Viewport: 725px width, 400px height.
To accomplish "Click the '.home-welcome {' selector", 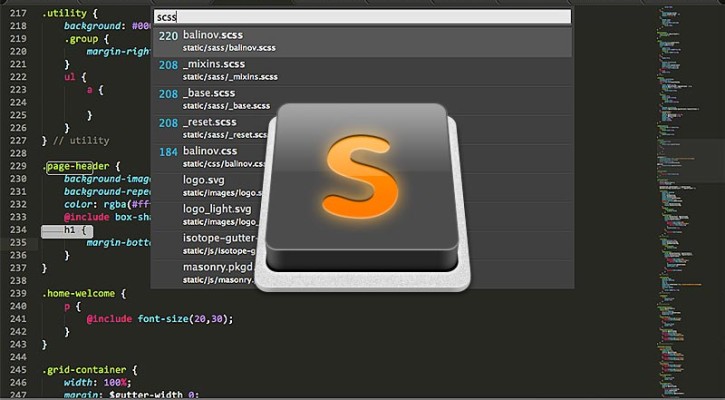I will (x=84, y=294).
